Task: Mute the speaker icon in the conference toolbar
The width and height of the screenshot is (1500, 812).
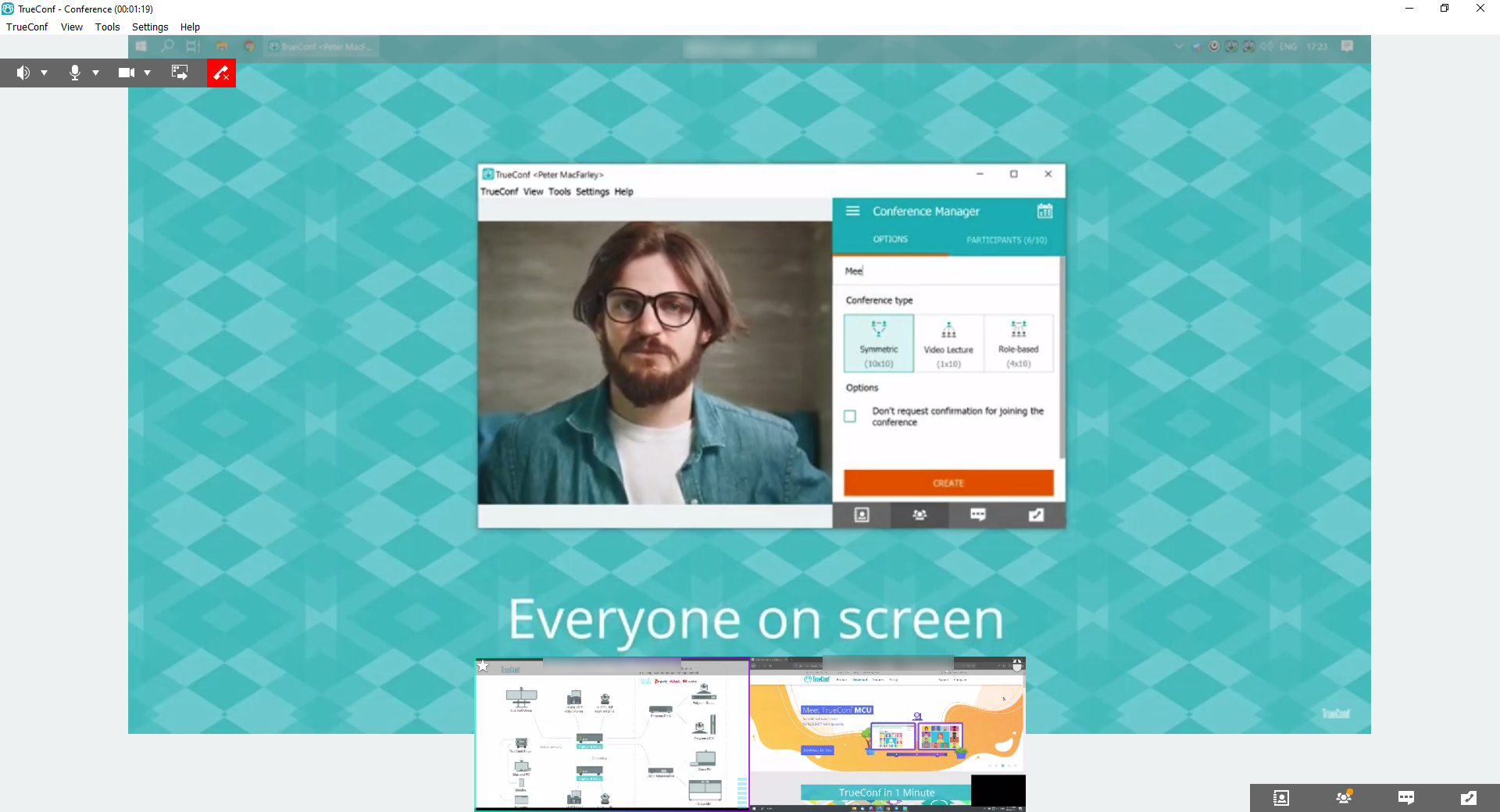Action: (23, 73)
